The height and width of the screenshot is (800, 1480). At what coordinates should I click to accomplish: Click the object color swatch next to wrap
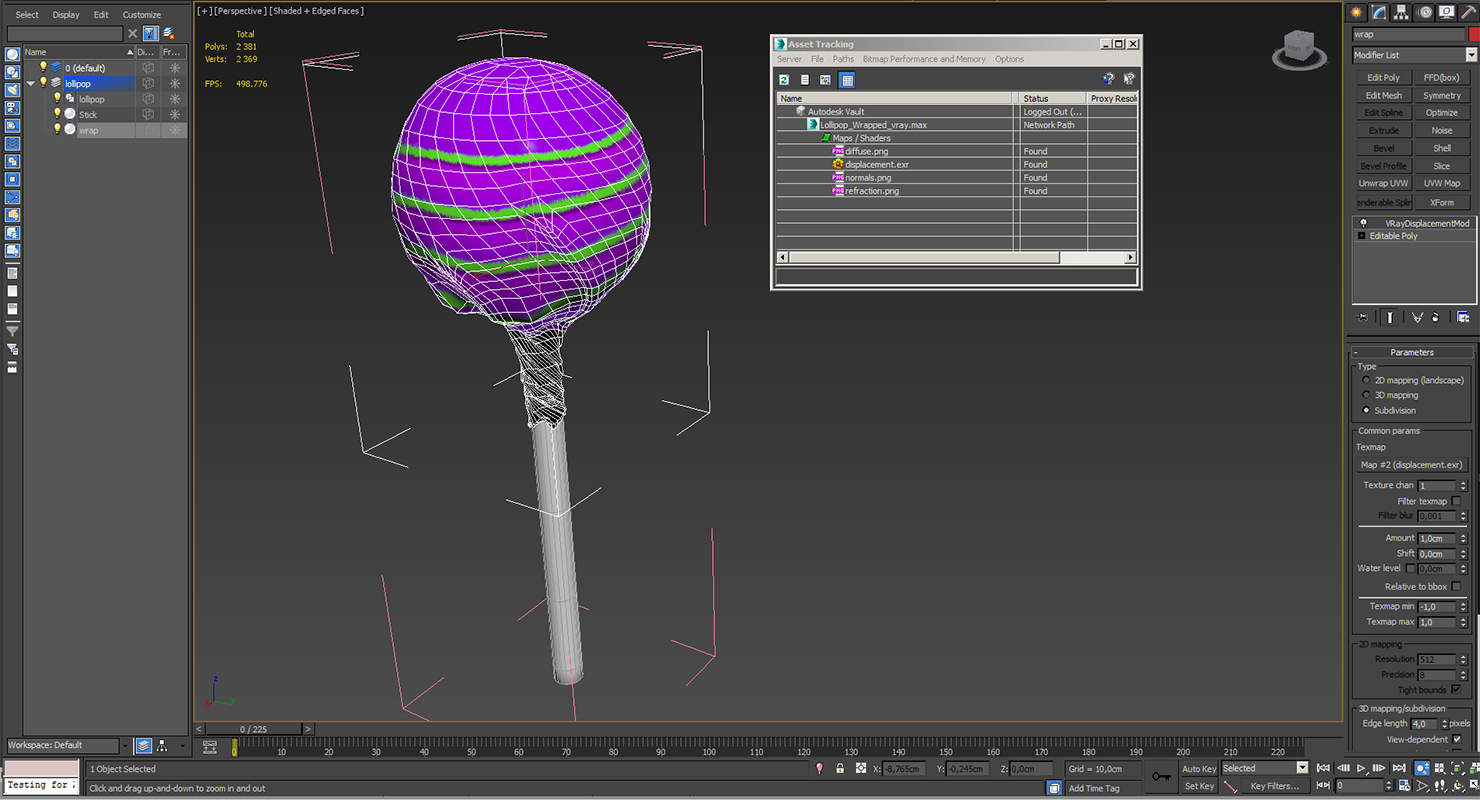pos(1474,34)
